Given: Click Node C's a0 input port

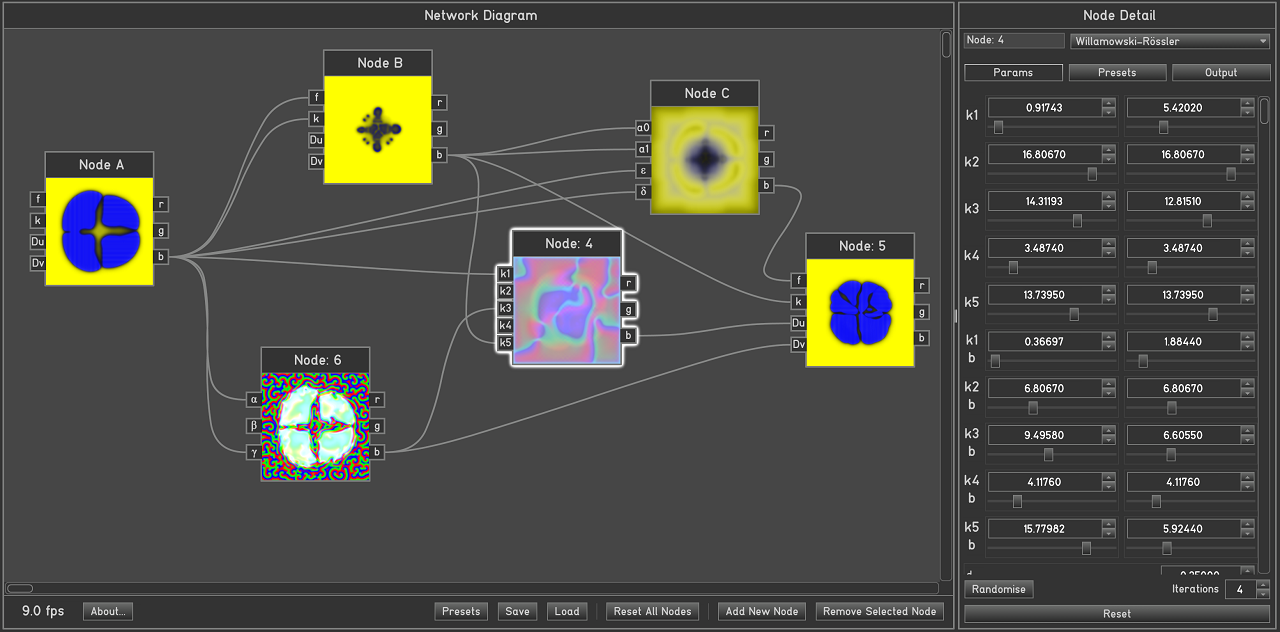Looking at the screenshot, I should [643, 128].
